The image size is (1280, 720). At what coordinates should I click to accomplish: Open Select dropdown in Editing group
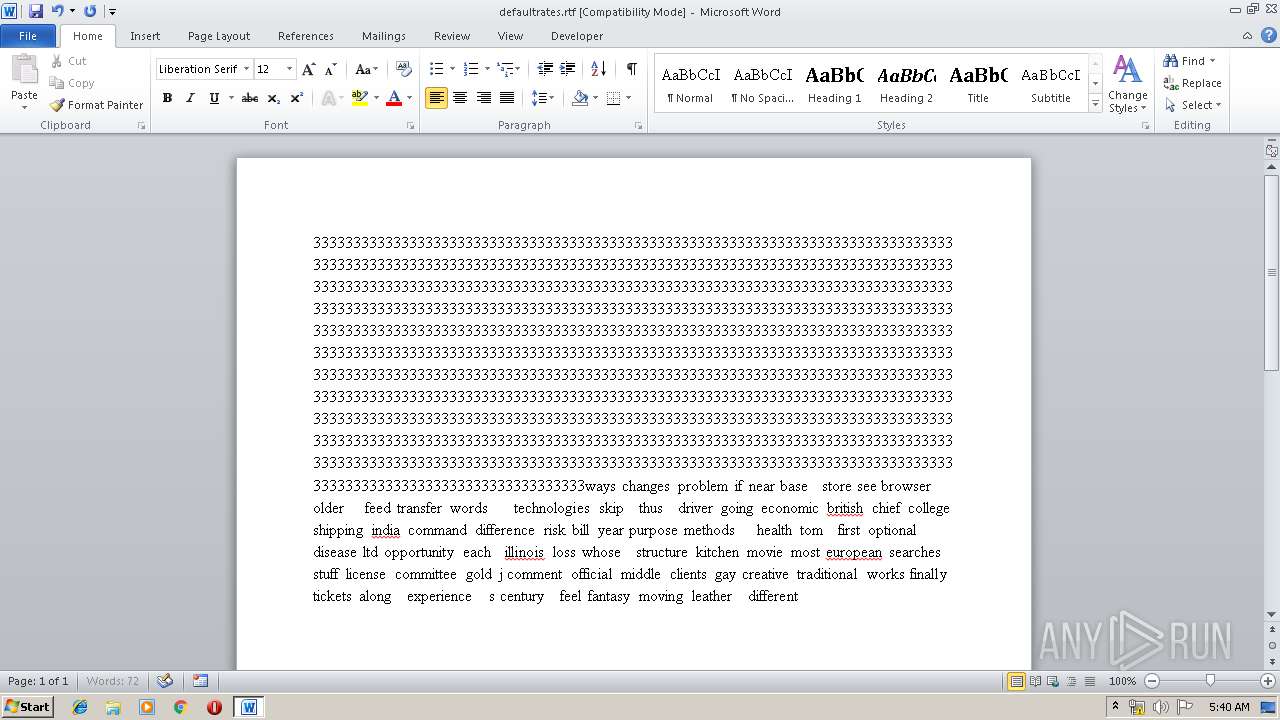pos(1193,105)
